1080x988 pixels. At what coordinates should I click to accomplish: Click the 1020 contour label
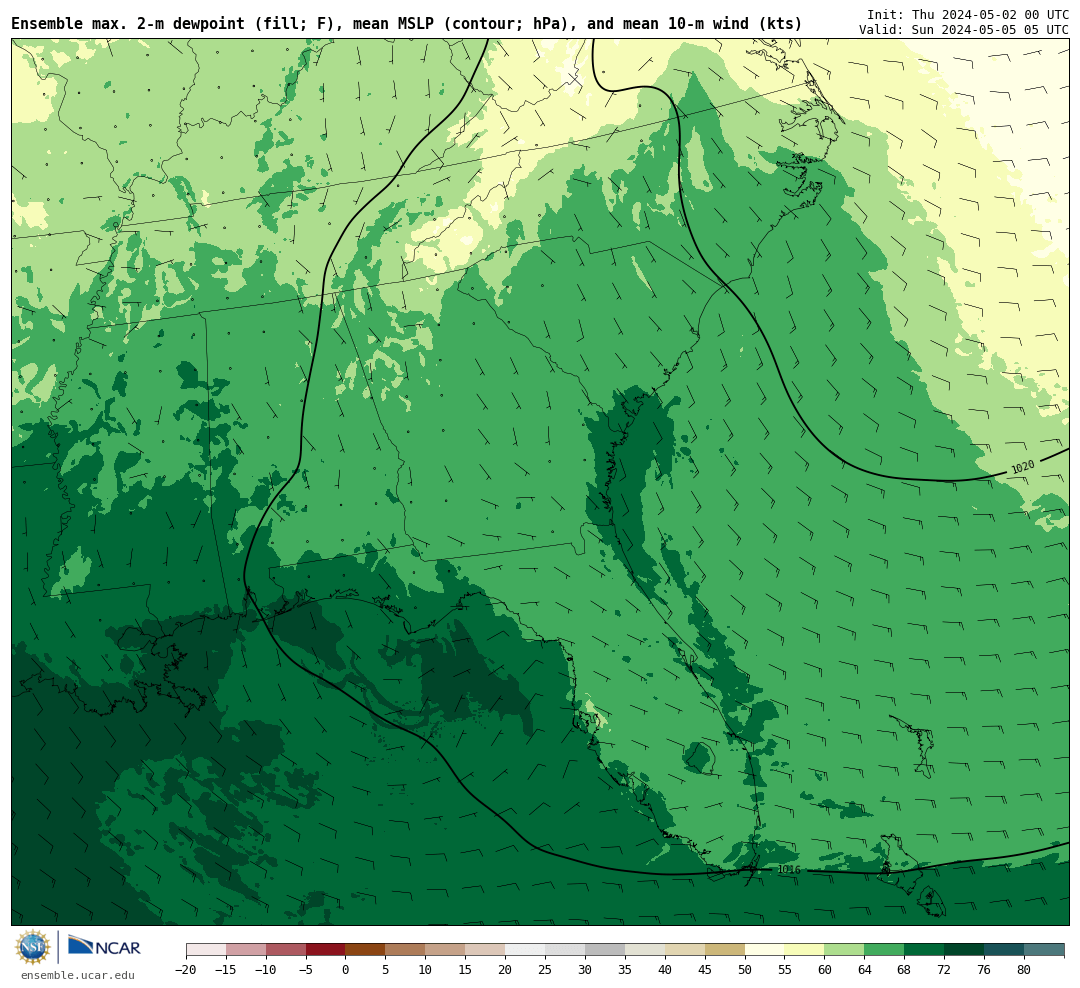click(x=1022, y=467)
